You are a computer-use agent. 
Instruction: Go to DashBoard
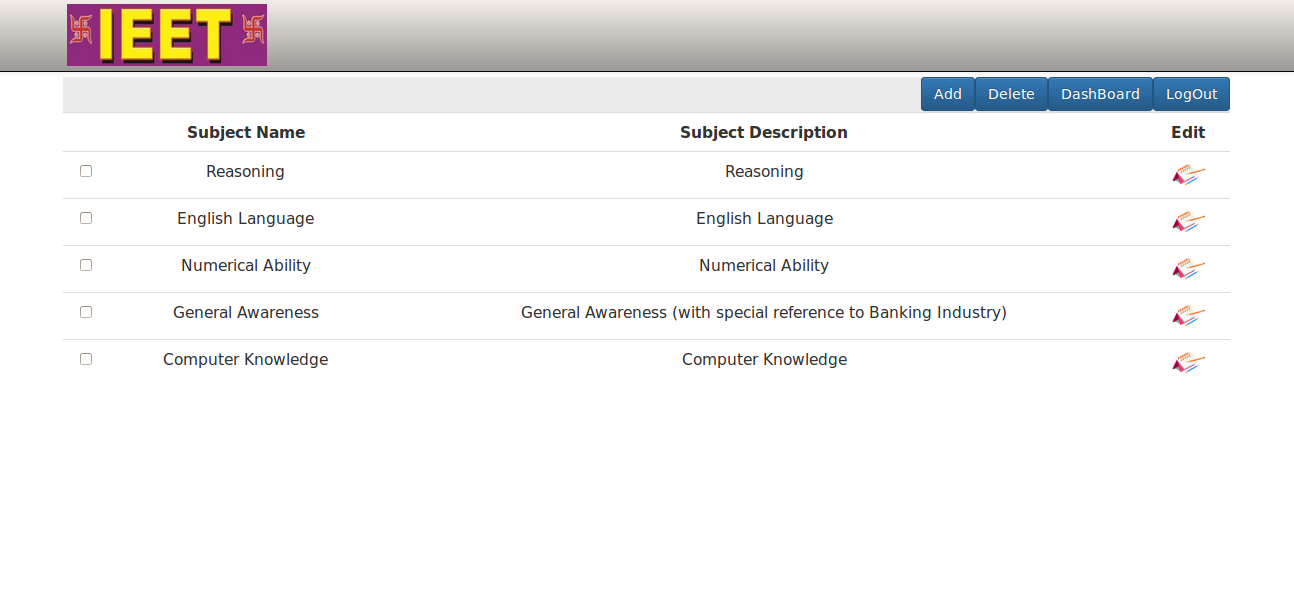point(1100,94)
